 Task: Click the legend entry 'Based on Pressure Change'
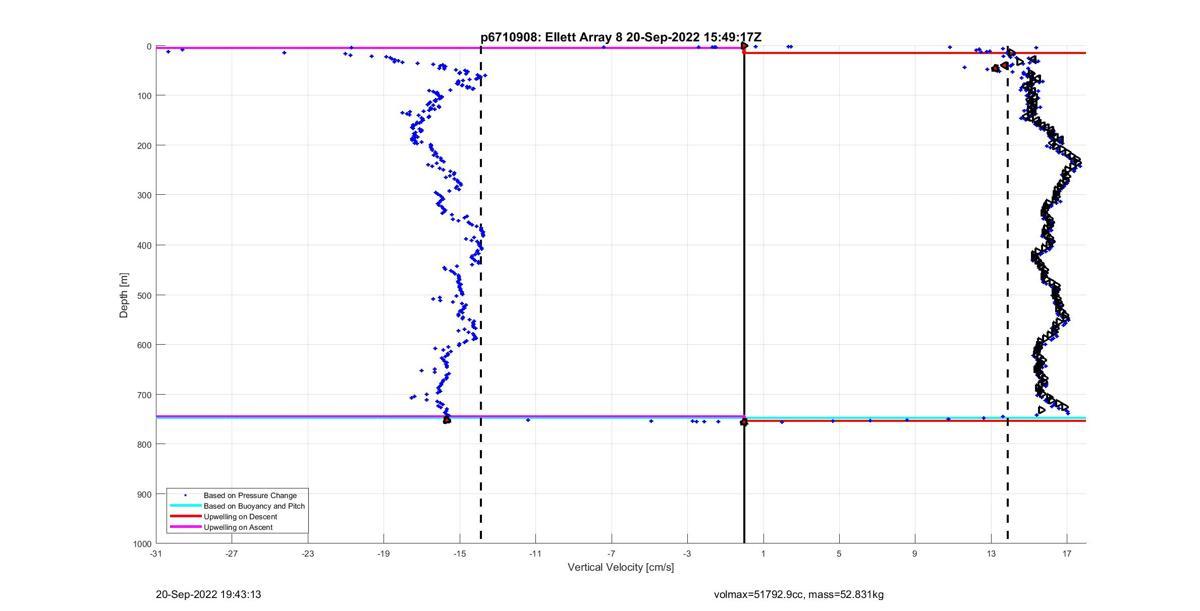[x=250, y=495]
